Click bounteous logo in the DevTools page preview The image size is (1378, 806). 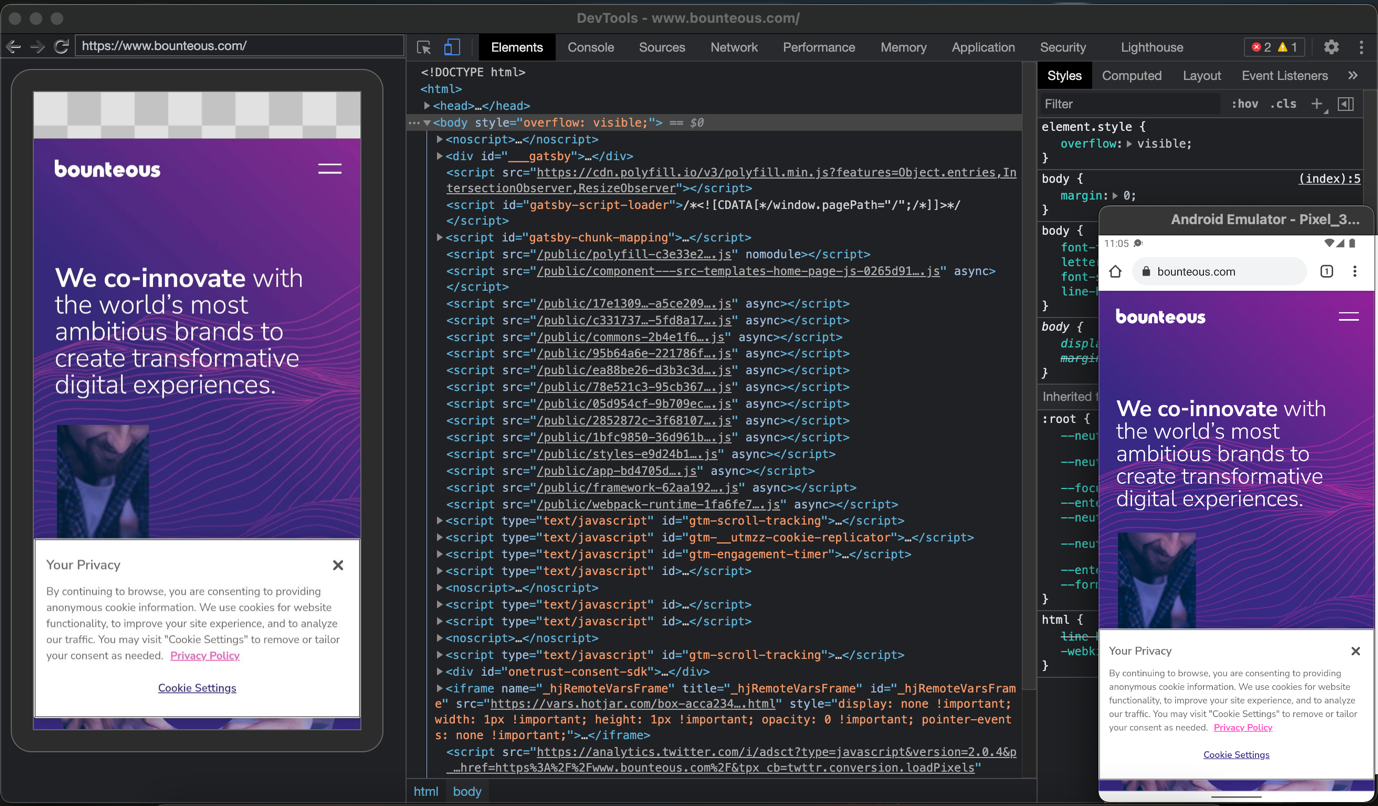[107, 169]
